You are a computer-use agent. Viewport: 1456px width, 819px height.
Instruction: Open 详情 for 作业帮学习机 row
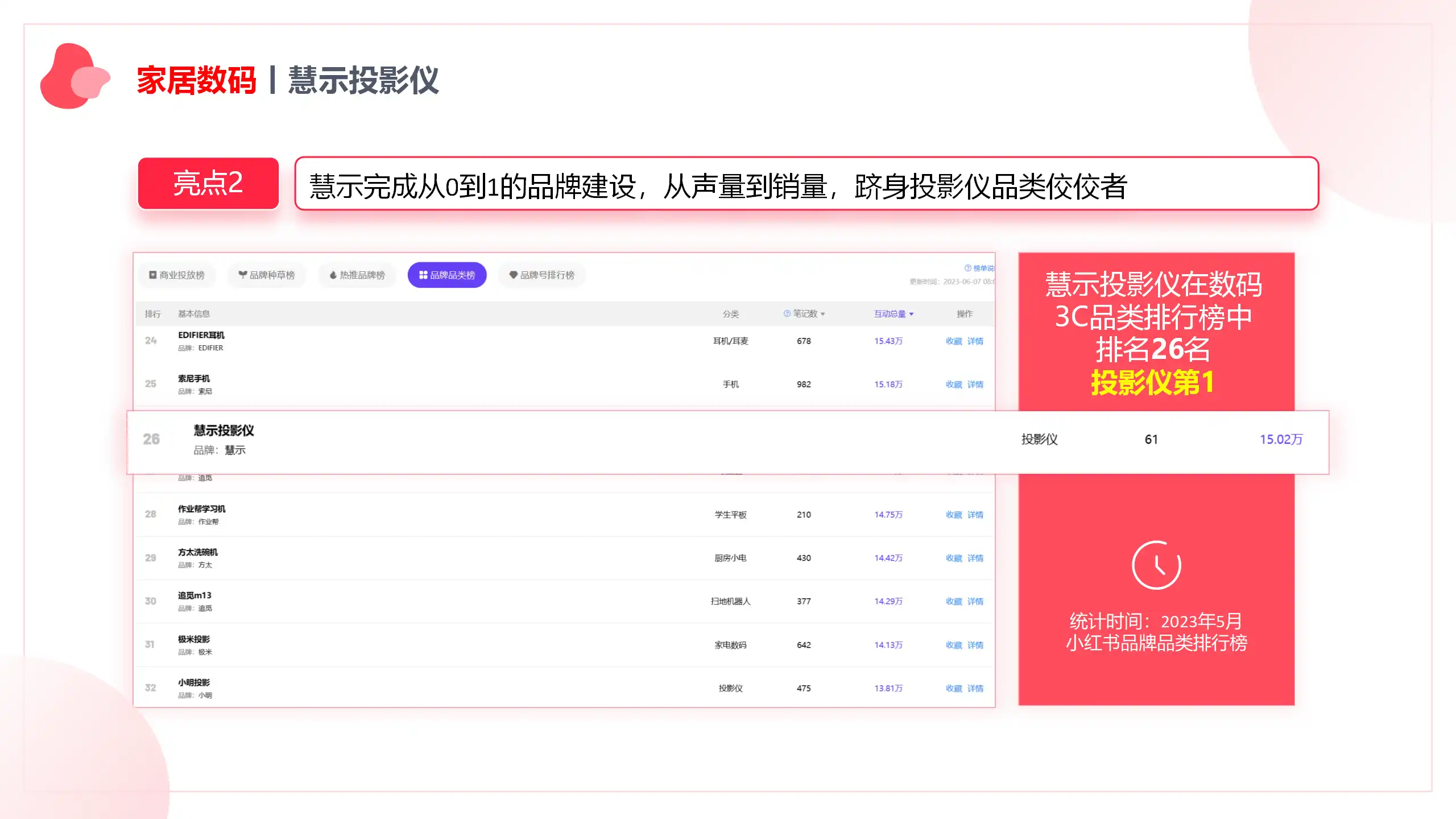point(975,515)
